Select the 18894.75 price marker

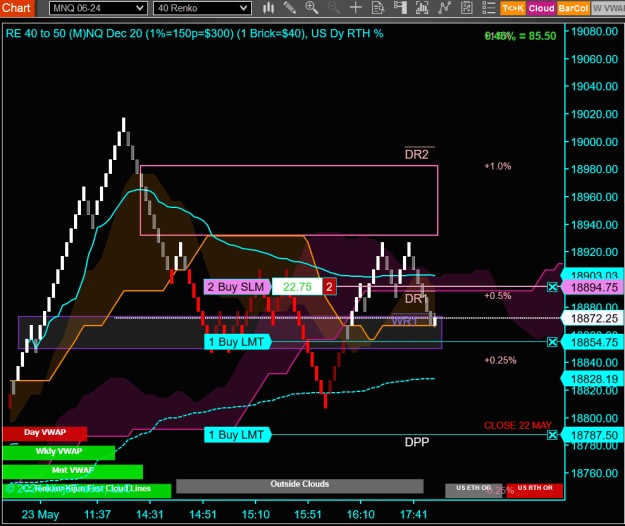(592, 287)
